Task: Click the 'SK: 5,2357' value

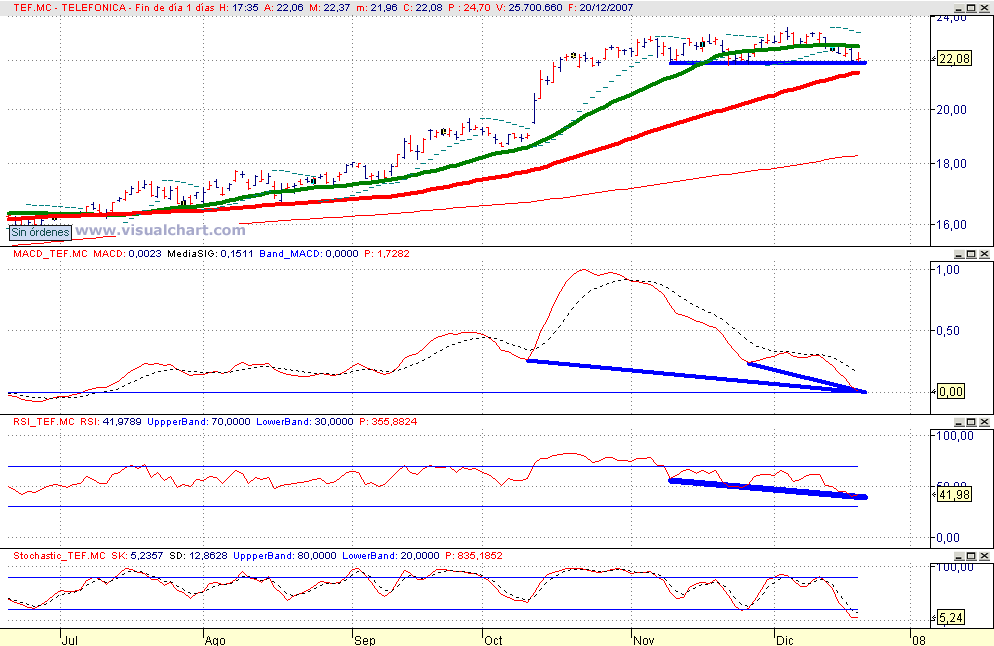Action: pos(138,556)
